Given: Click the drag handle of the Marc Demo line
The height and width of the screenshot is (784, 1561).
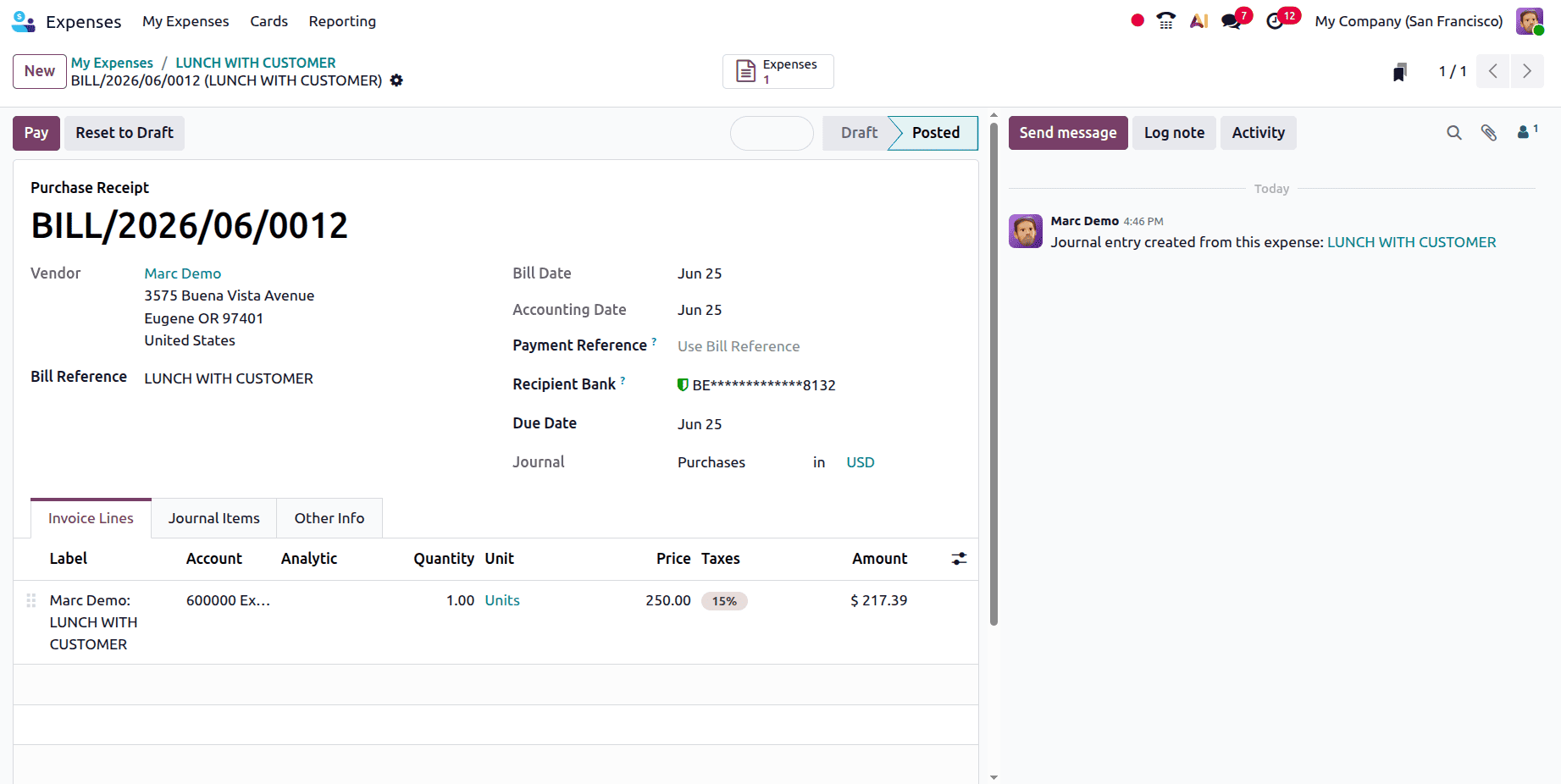Looking at the screenshot, I should pos(31,600).
